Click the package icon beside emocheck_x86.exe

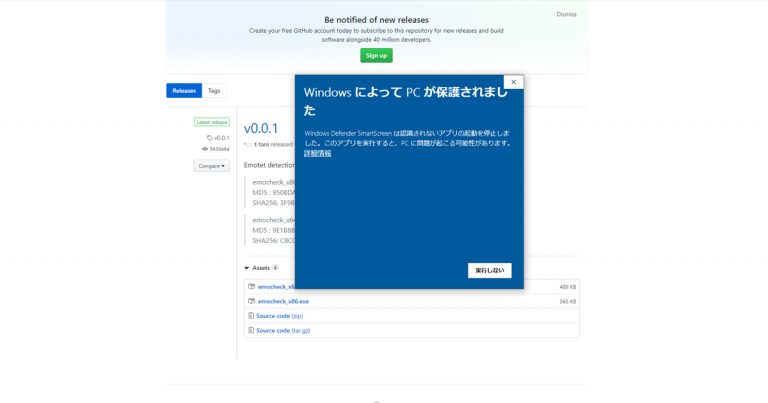[x=251, y=301]
